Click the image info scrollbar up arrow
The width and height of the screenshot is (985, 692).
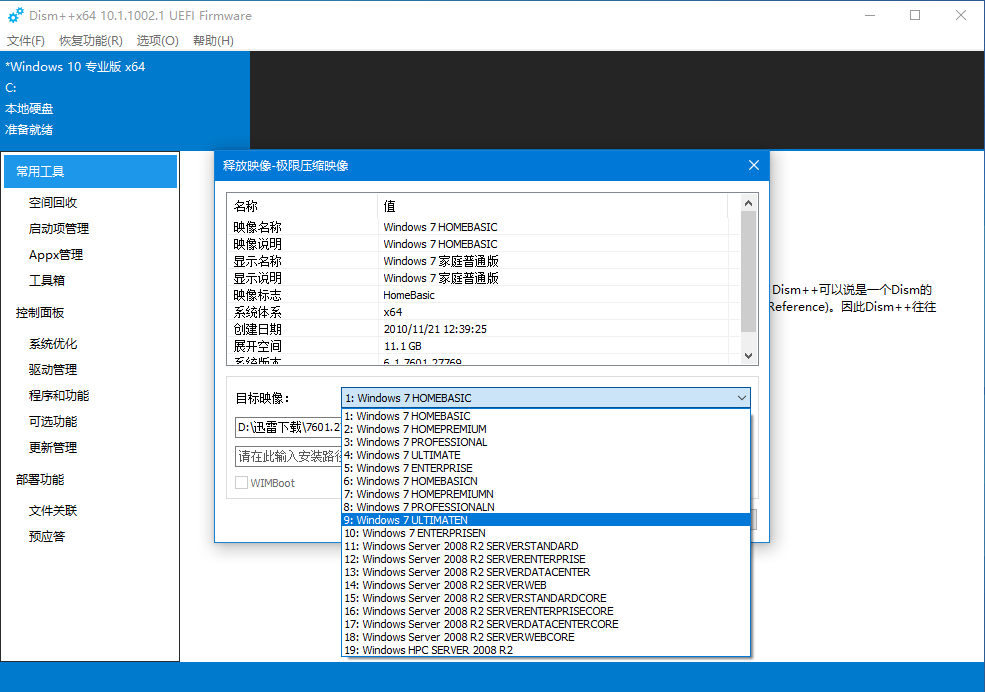[x=748, y=203]
